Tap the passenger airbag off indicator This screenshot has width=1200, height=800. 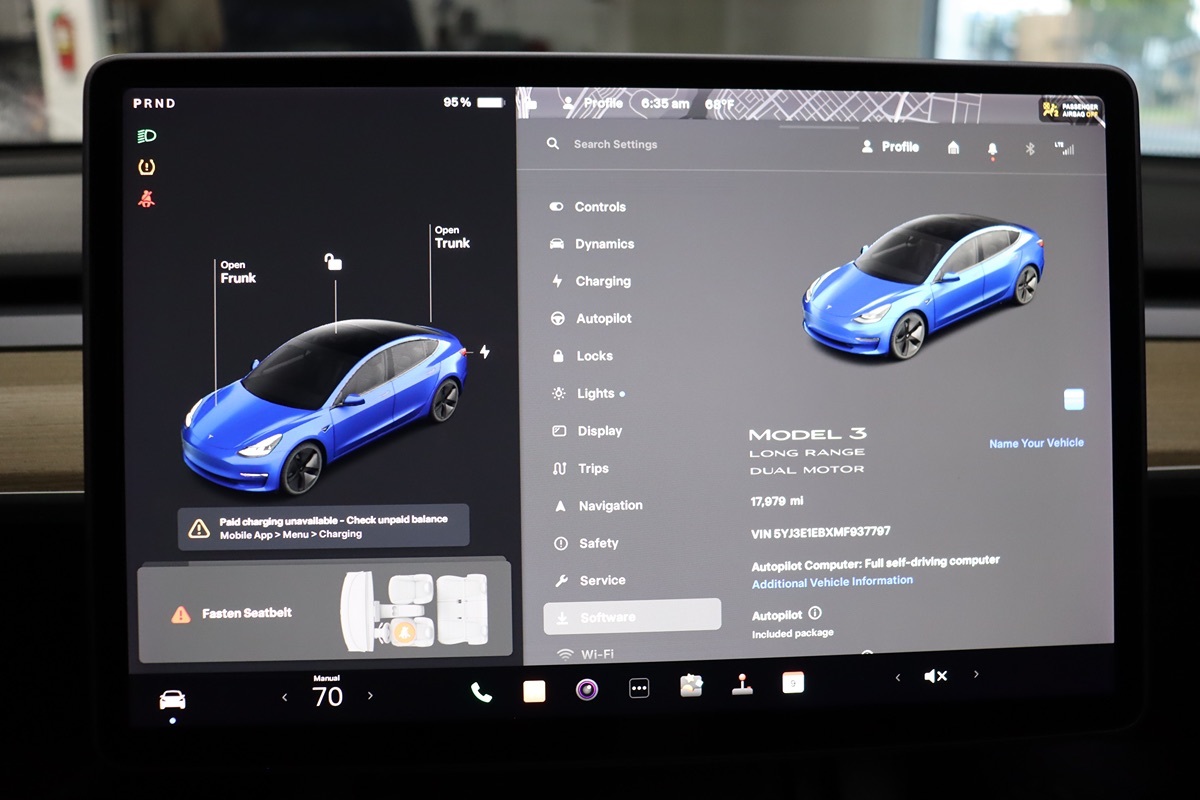tap(1070, 109)
